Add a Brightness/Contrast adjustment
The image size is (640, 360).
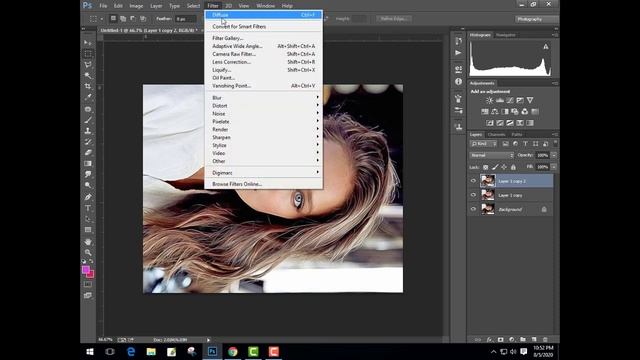pos(489,100)
